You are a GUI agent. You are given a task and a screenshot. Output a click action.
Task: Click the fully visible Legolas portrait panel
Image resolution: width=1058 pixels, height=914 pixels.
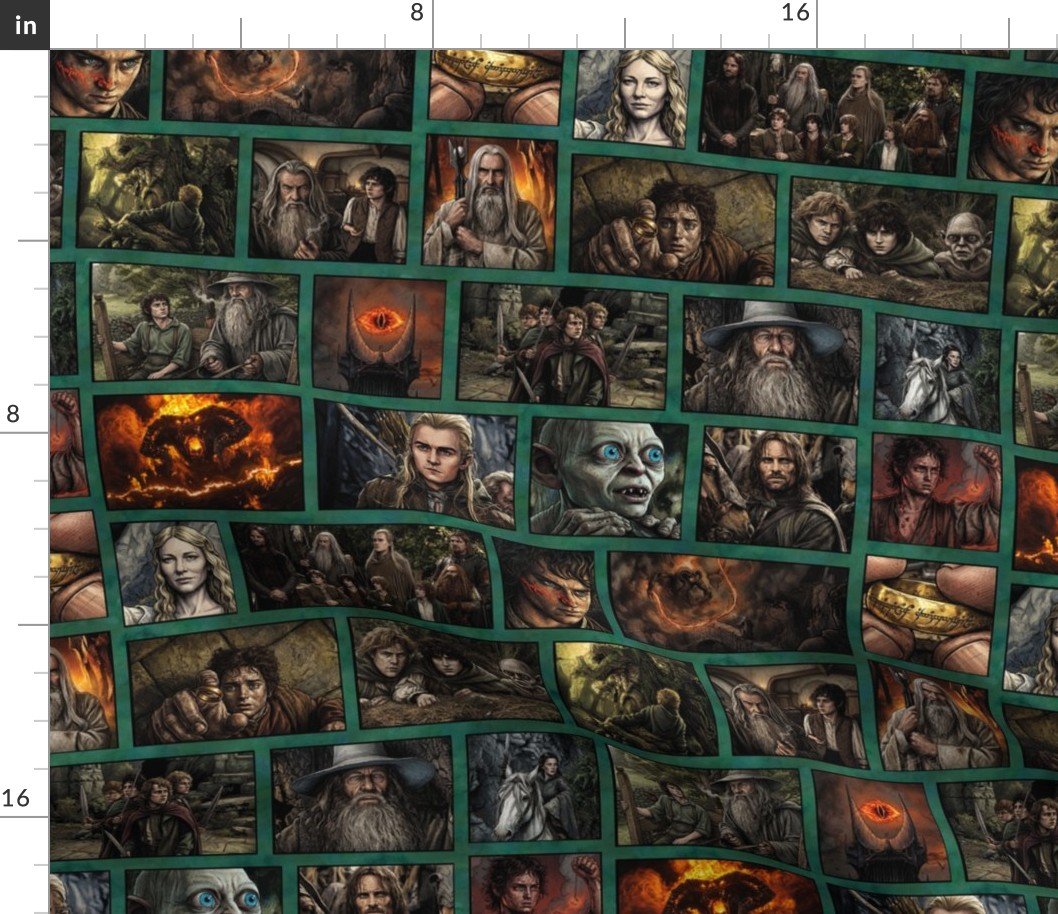coord(416,465)
